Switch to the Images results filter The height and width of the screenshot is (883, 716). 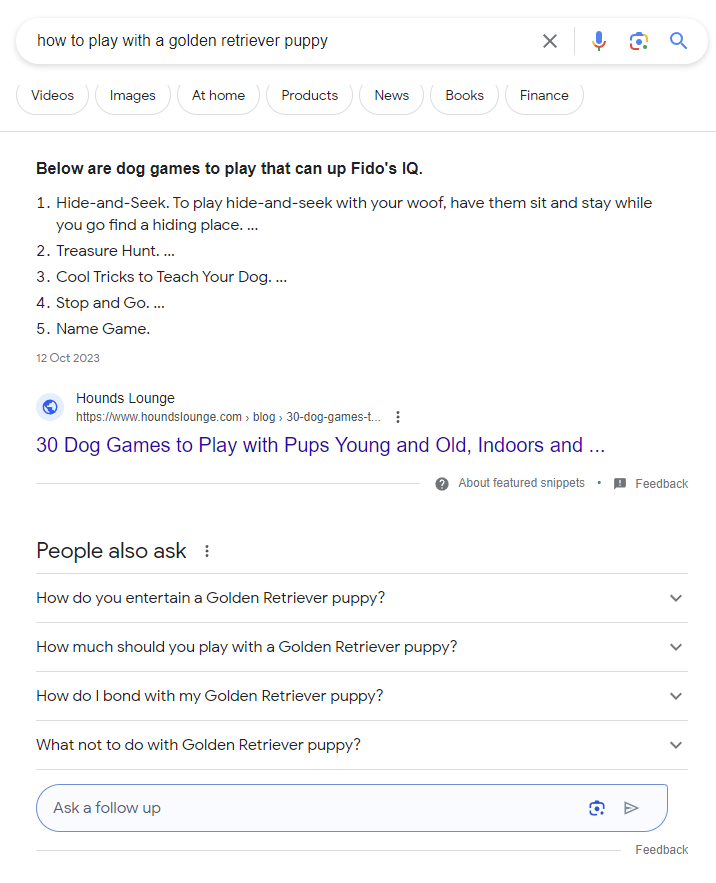132,95
